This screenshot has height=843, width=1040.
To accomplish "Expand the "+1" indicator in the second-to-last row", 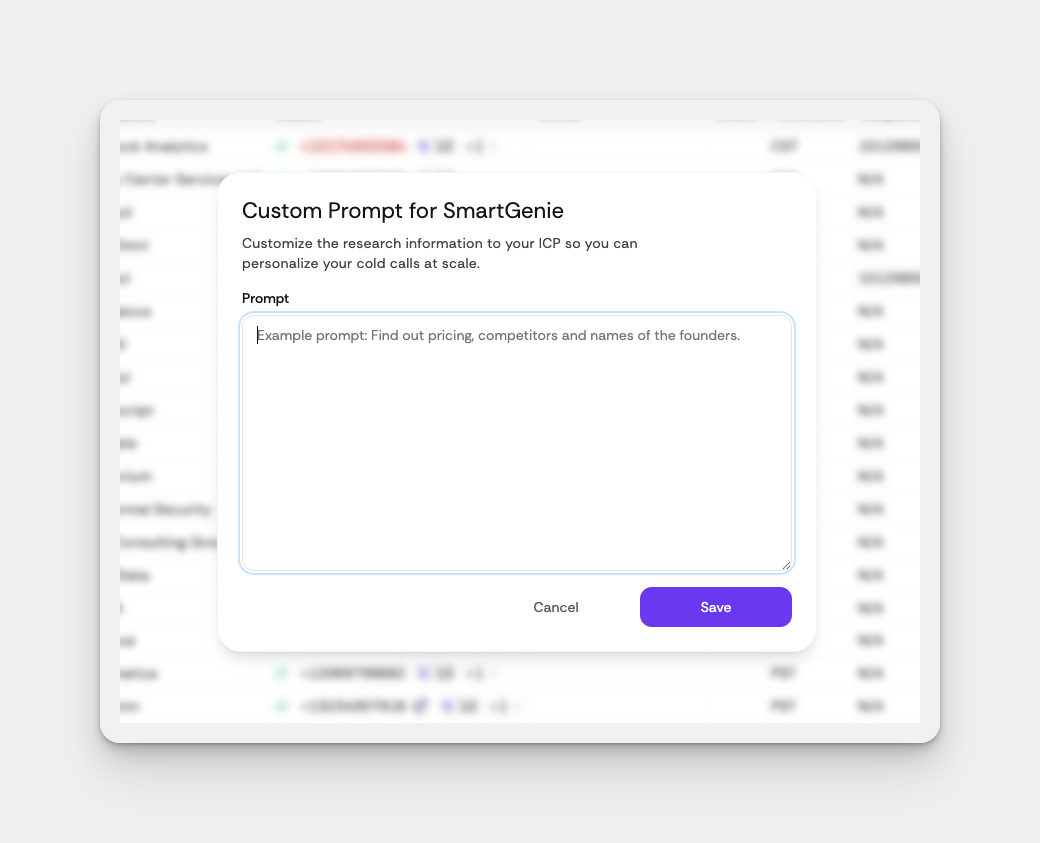I will [476, 673].
